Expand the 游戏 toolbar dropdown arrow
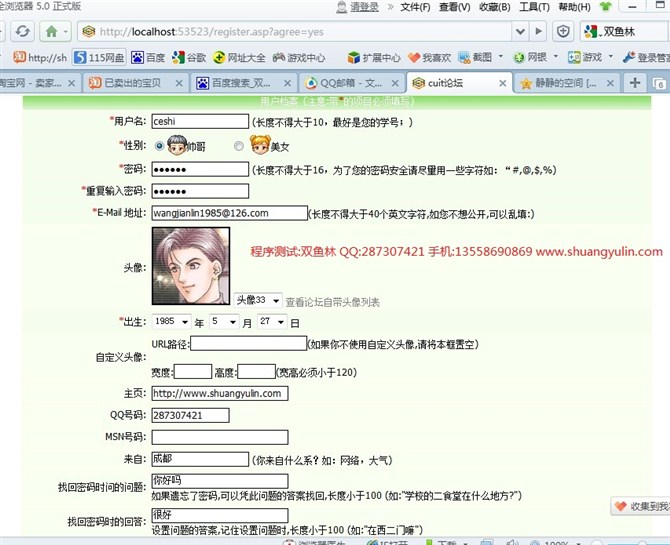The image size is (670, 545). (610, 56)
